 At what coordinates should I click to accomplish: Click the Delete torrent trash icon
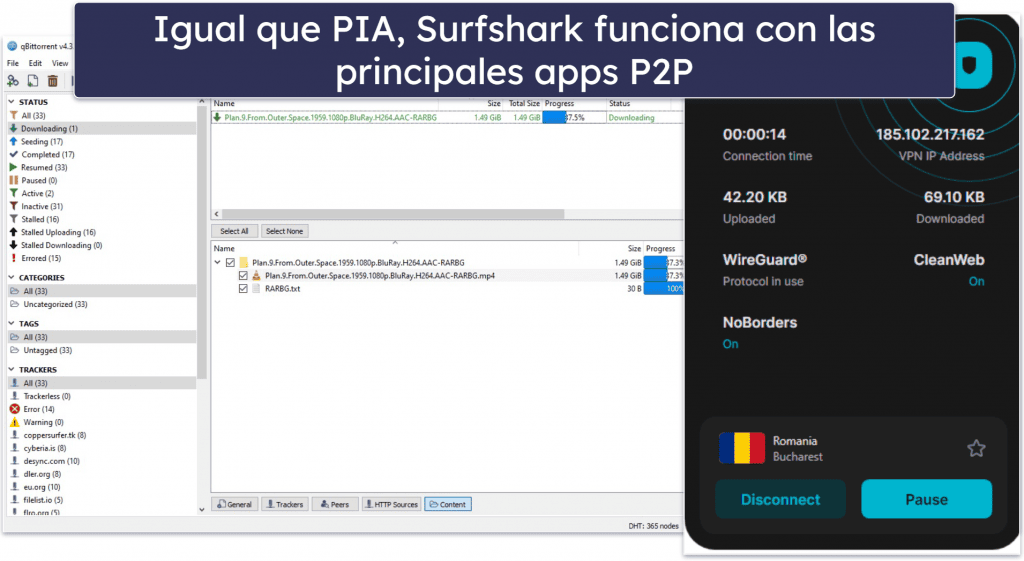pyautogui.click(x=53, y=81)
